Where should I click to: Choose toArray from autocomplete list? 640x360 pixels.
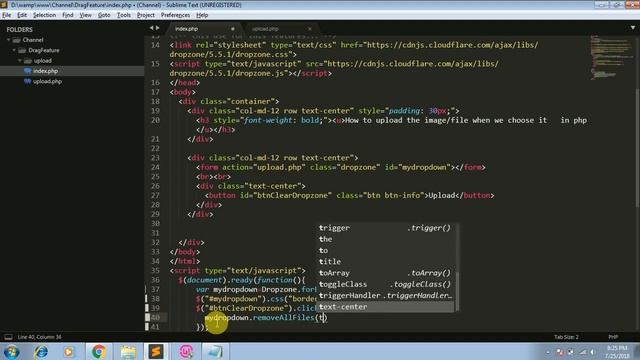386,273
